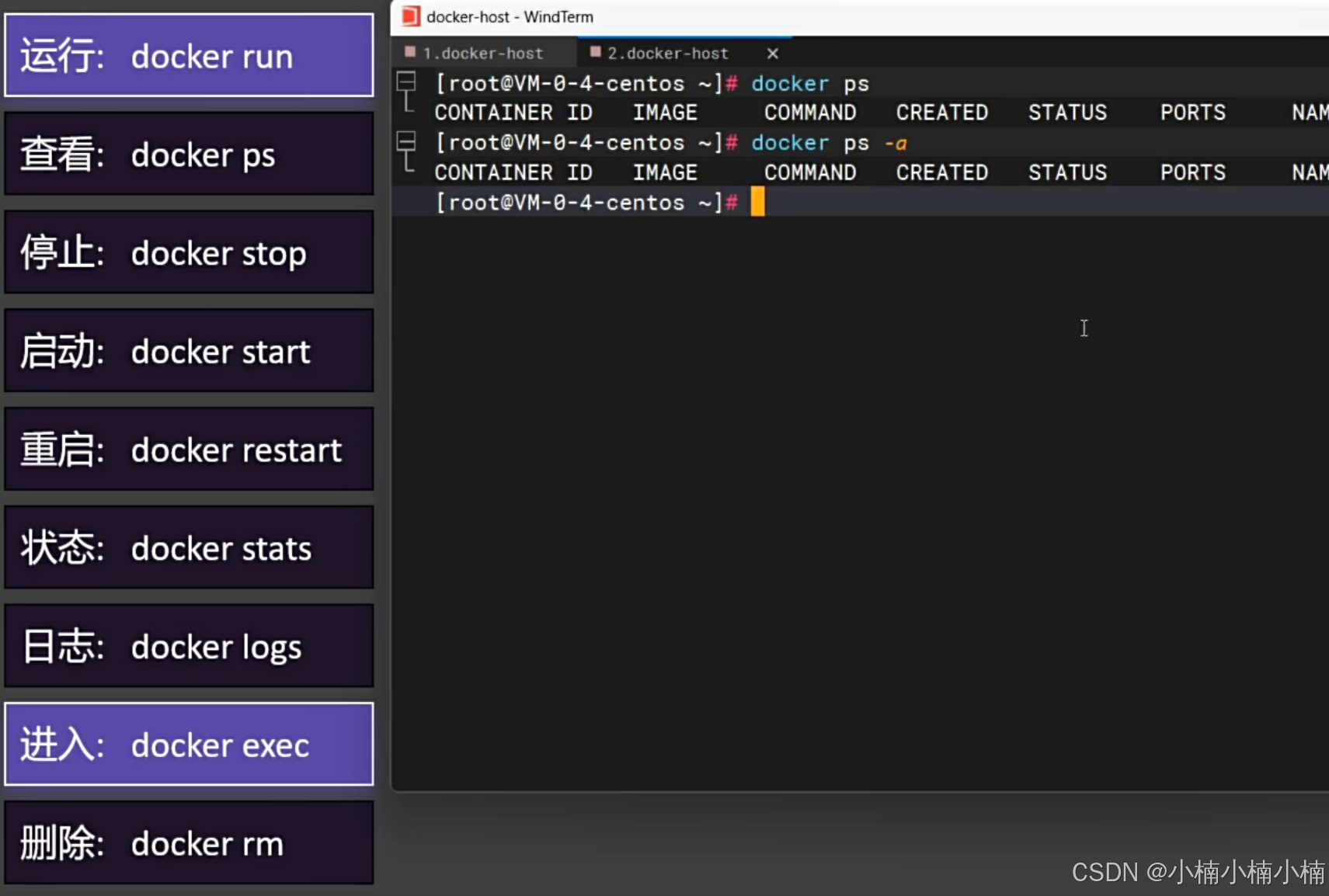Click the WindTerm icon in the title bar
The height and width of the screenshot is (896, 1329).
point(410,16)
